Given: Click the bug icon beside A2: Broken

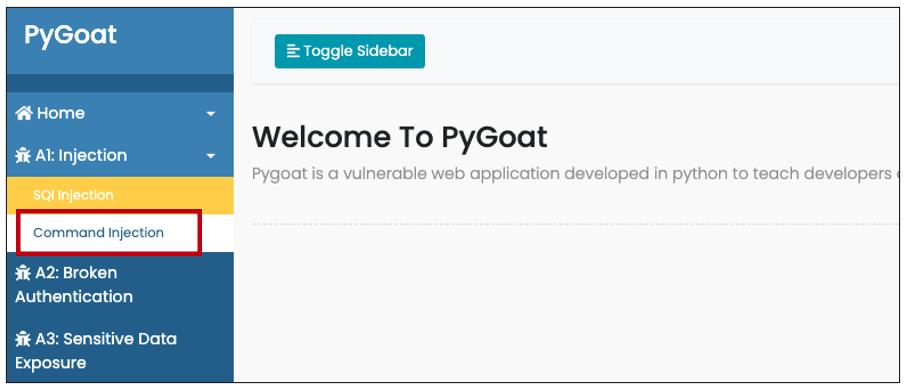Looking at the screenshot, I should pos(23,273).
